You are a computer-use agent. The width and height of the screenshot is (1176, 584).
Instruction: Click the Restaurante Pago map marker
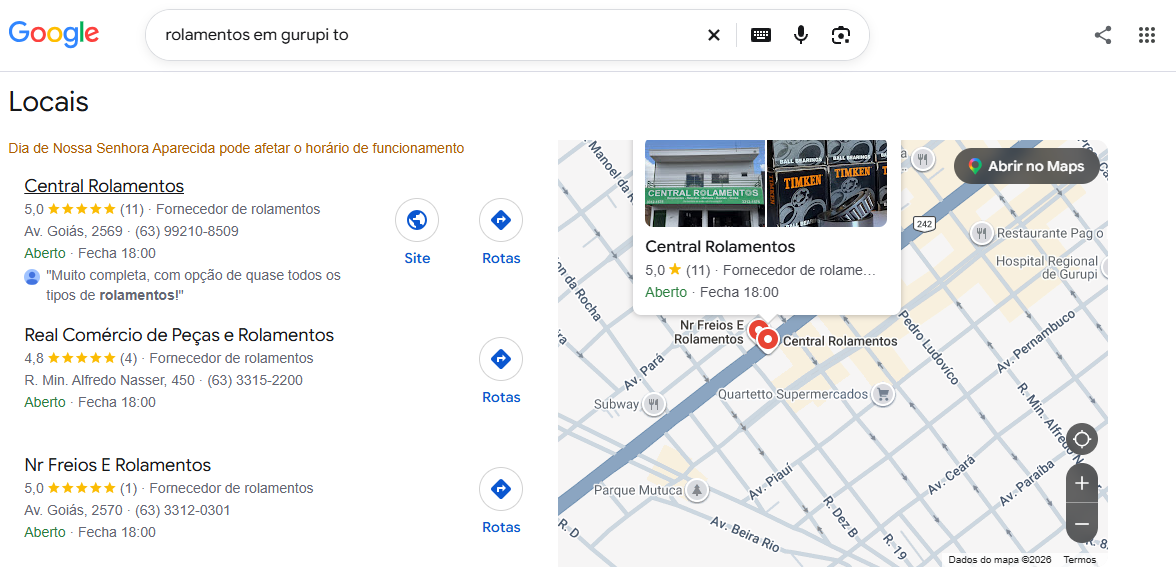[982, 233]
